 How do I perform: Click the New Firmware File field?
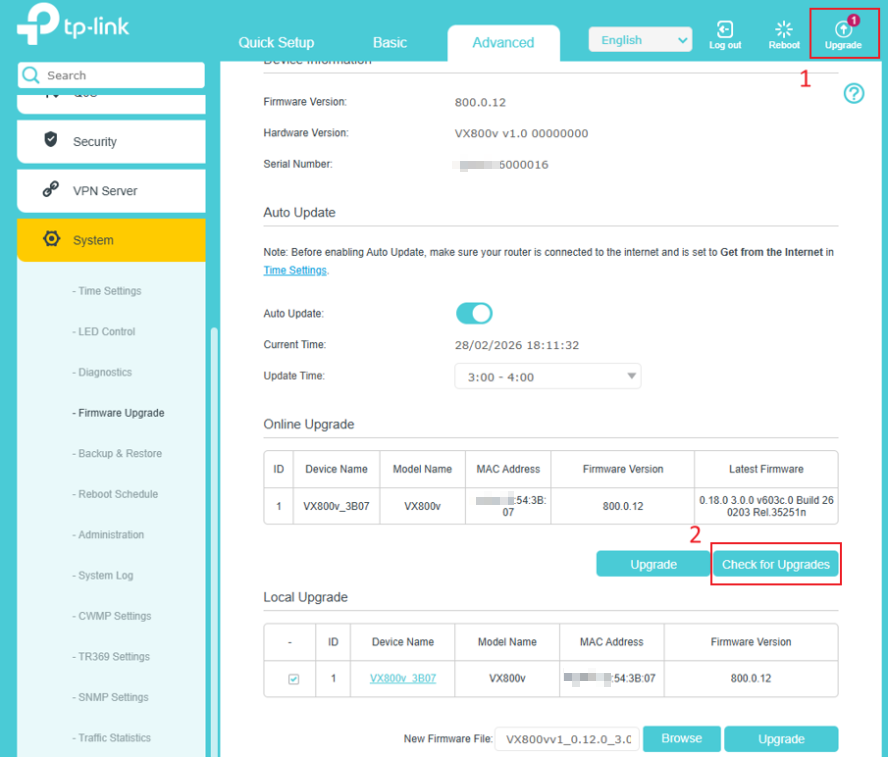tap(567, 739)
